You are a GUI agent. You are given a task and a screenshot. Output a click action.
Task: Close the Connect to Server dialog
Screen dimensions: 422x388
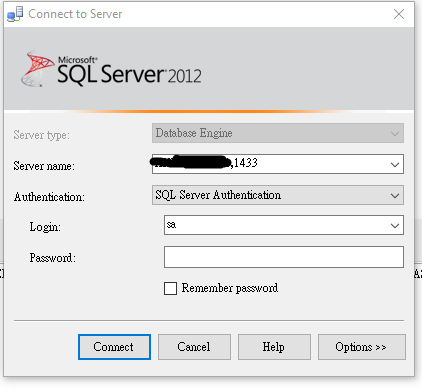(399, 14)
